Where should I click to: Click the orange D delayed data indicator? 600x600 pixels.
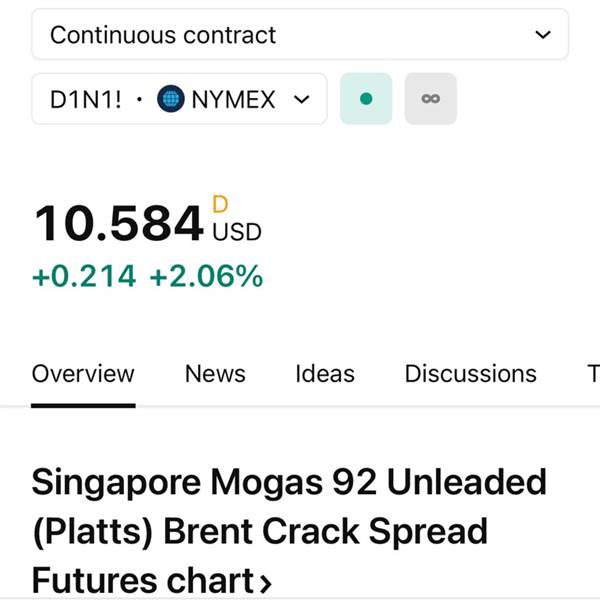click(x=220, y=204)
